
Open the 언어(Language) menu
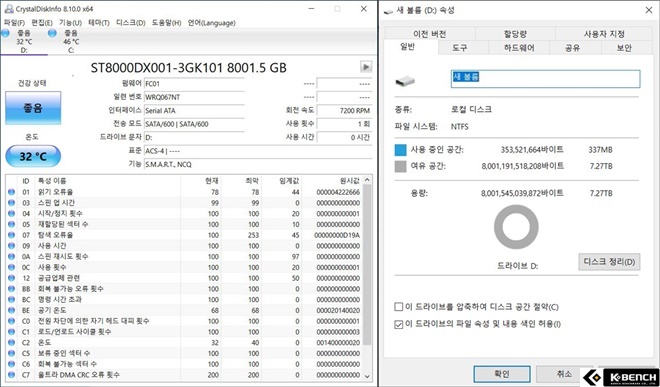211,23
